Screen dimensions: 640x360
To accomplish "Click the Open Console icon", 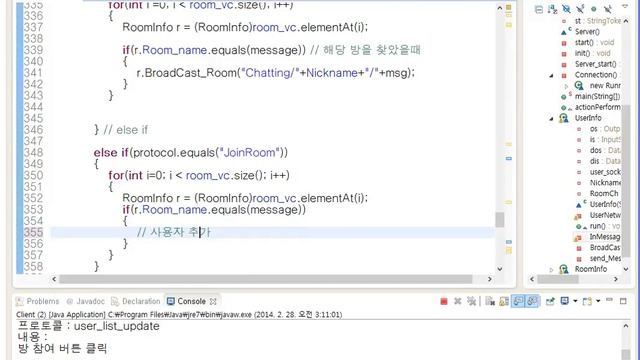I will (587, 301).
